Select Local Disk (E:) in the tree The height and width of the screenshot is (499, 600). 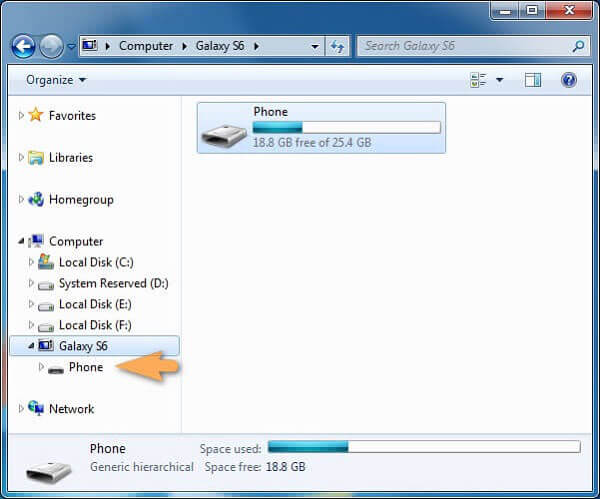pos(95,304)
